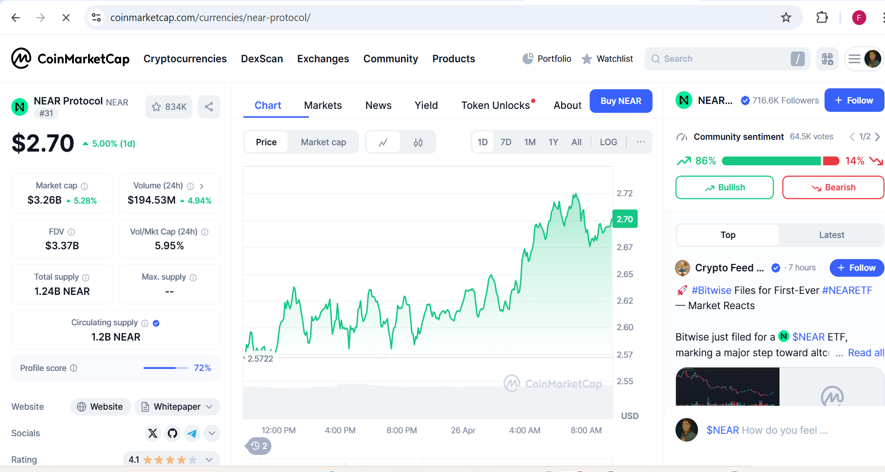The width and height of the screenshot is (885, 472).
Task: Select Price chart toggle
Action: [x=266, y=142]
